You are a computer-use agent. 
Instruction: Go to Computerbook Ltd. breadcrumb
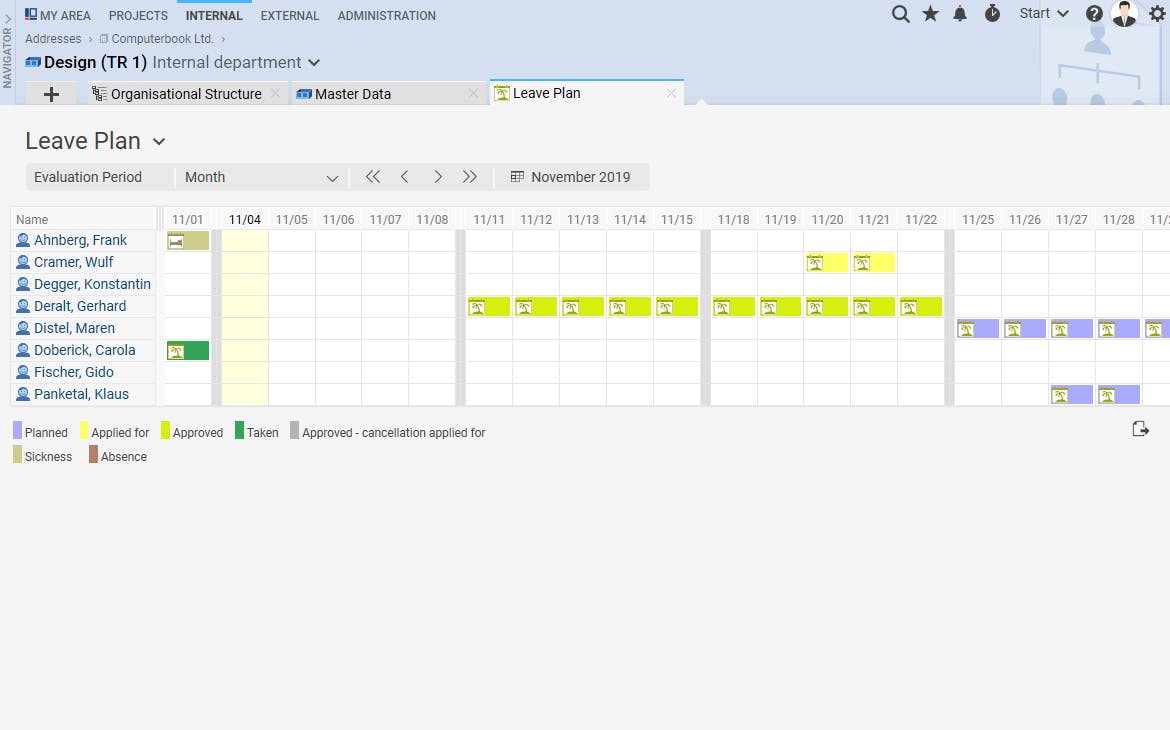pyautogui.click(x=157, y=39)
